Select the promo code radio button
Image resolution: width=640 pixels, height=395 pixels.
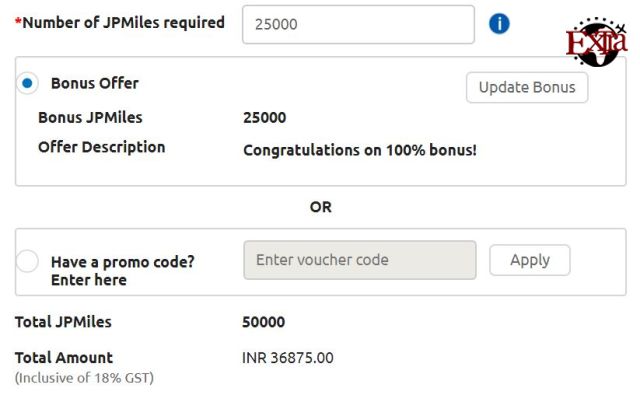tap(27, 261)
